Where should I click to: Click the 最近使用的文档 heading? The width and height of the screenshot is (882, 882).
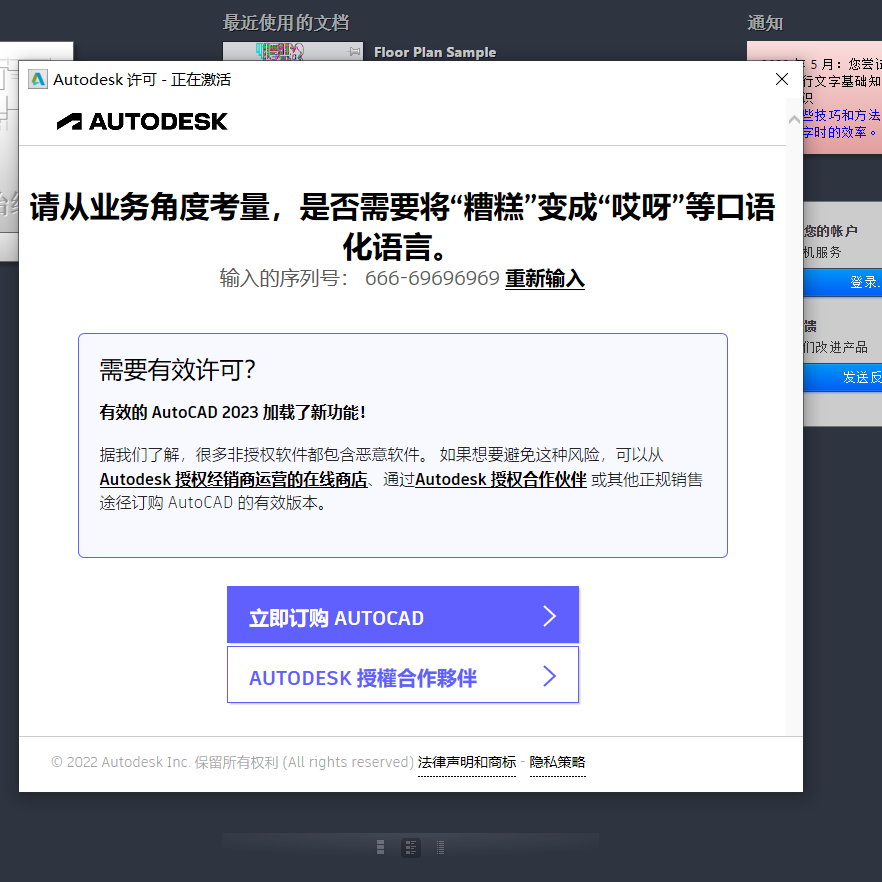pyautogui.click(x=286, y=23)
